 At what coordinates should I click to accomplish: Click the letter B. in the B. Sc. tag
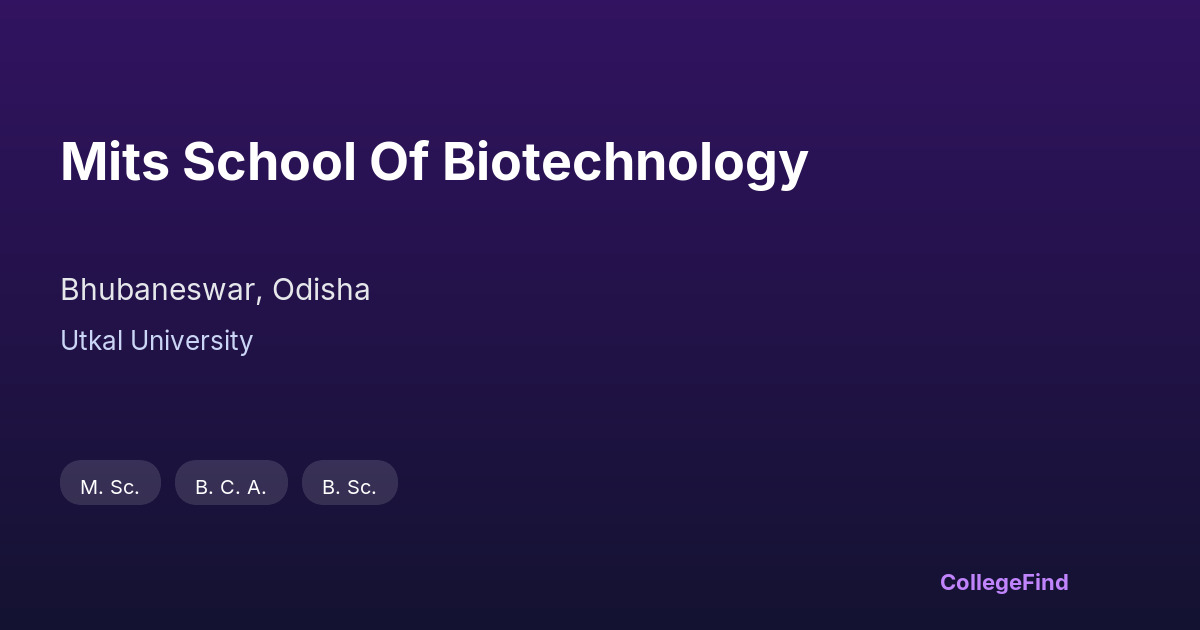point(329,487)
